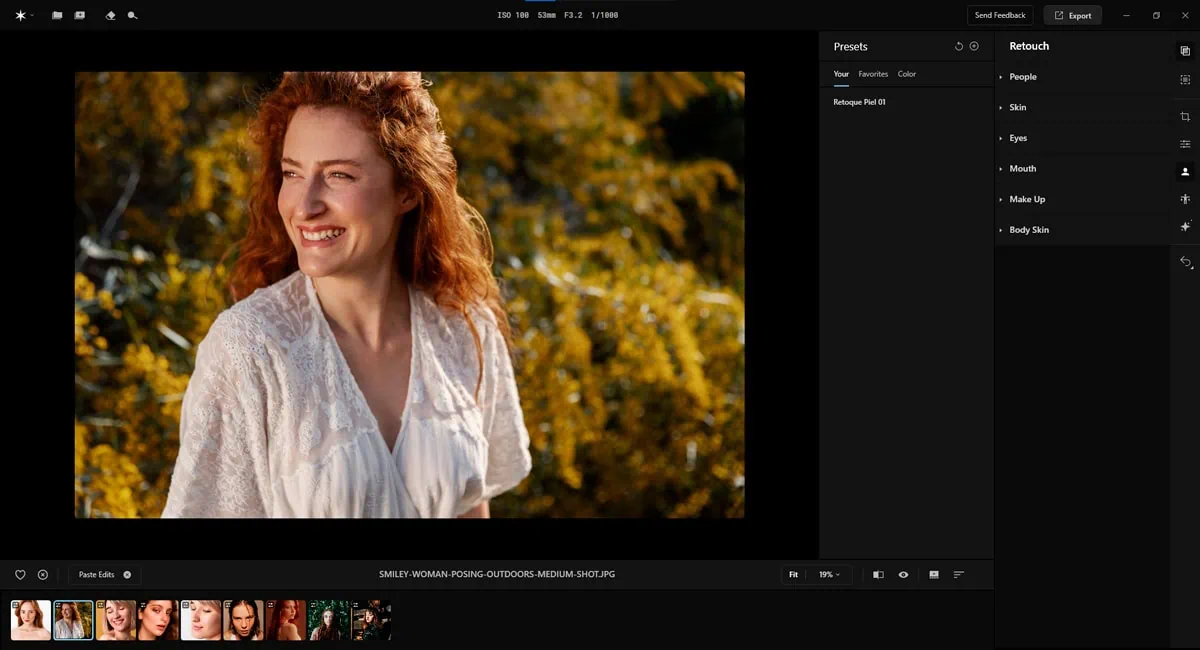Select the sixth filmstrip thumbnail
This screenshot has height=650, width=1200.
(244, 620)
